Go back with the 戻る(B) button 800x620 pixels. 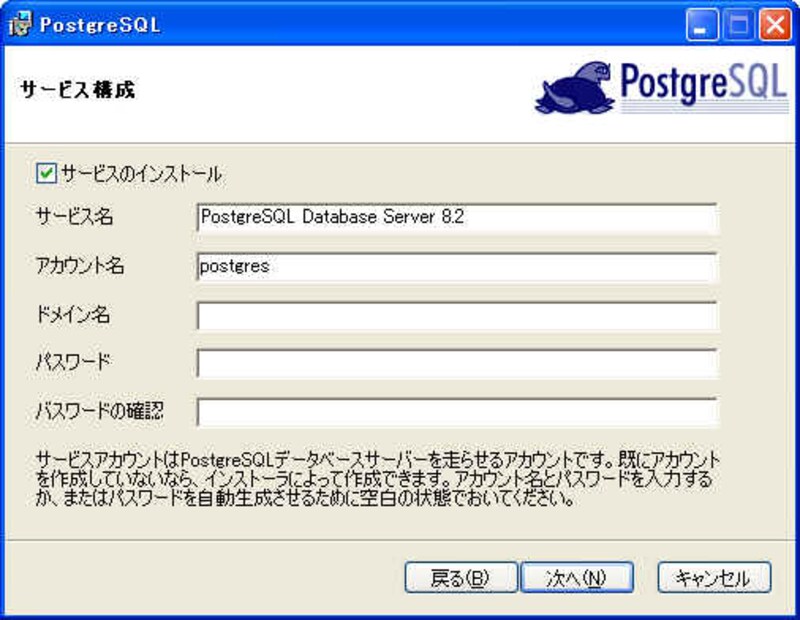(461, 578)
